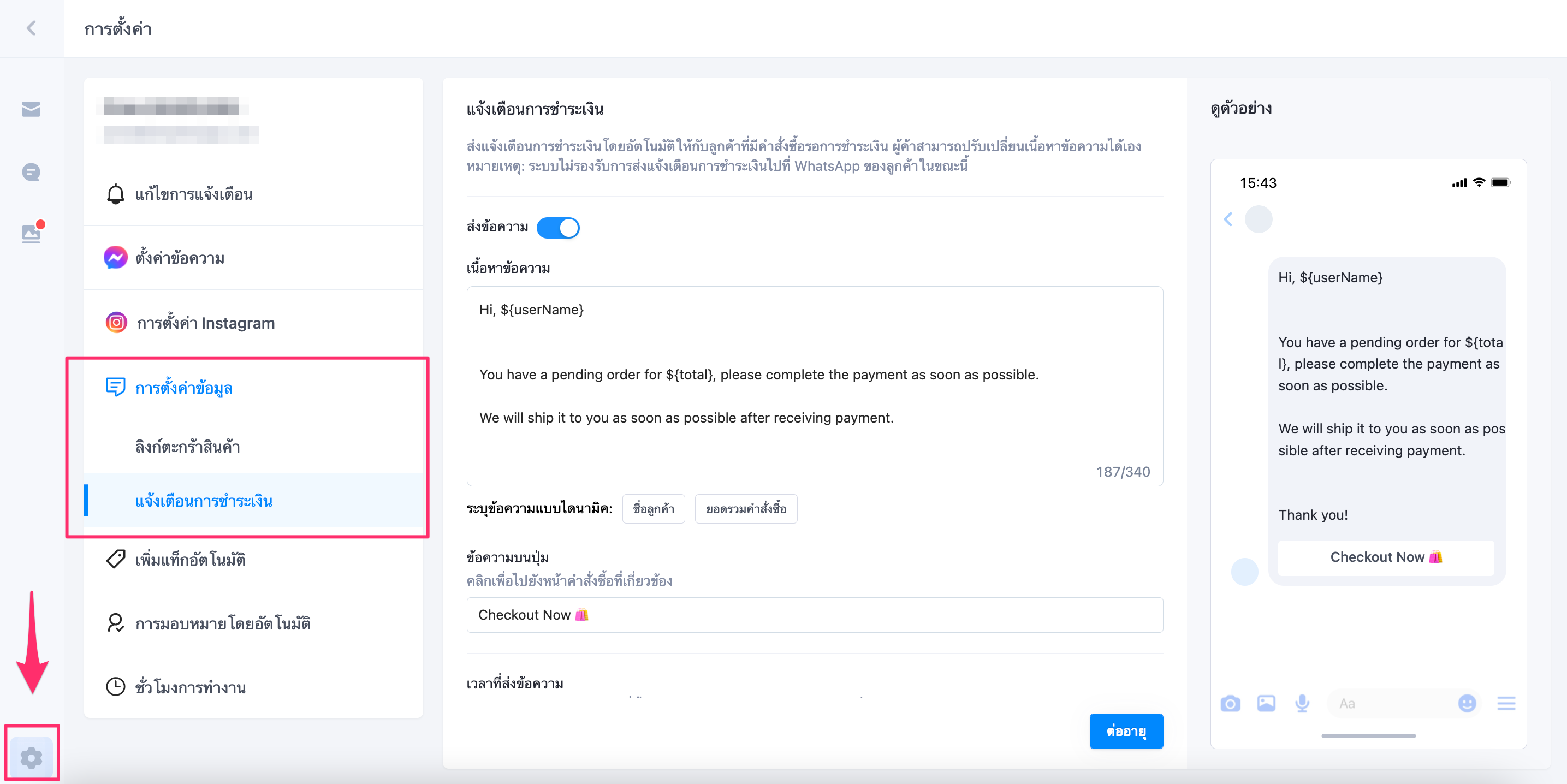Open the mail inbox sidebar icon
Screen dimensions: 1567x784
[31, 110]
